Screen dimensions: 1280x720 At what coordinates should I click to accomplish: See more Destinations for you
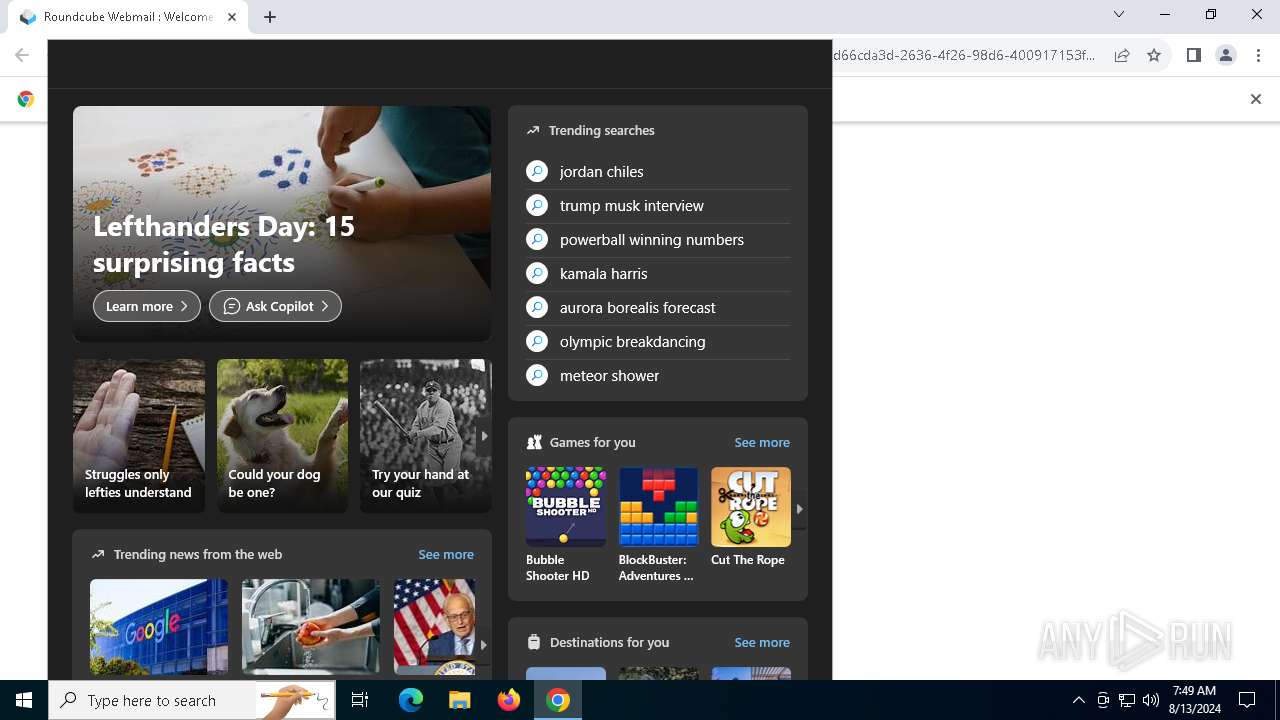click(762, 642)
